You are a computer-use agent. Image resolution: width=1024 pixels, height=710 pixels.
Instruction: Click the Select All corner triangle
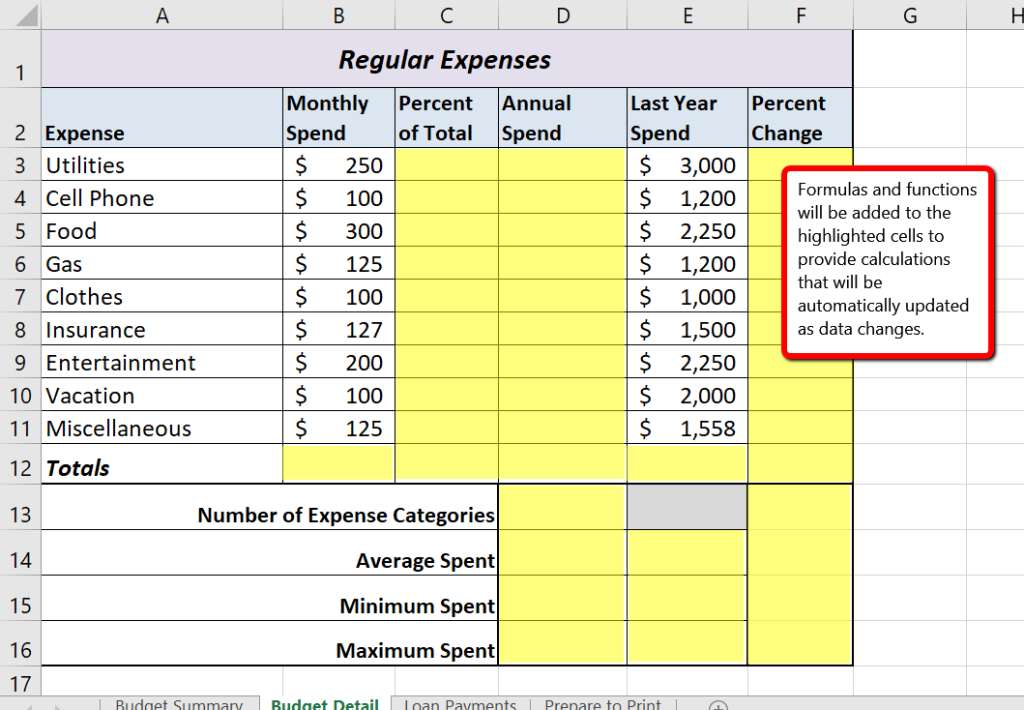20,15
